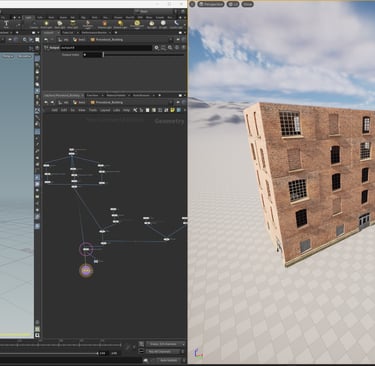Select the Spot Light shelf tool
Viewport: 375px width, 366px height.
click(x=60, y=24)
